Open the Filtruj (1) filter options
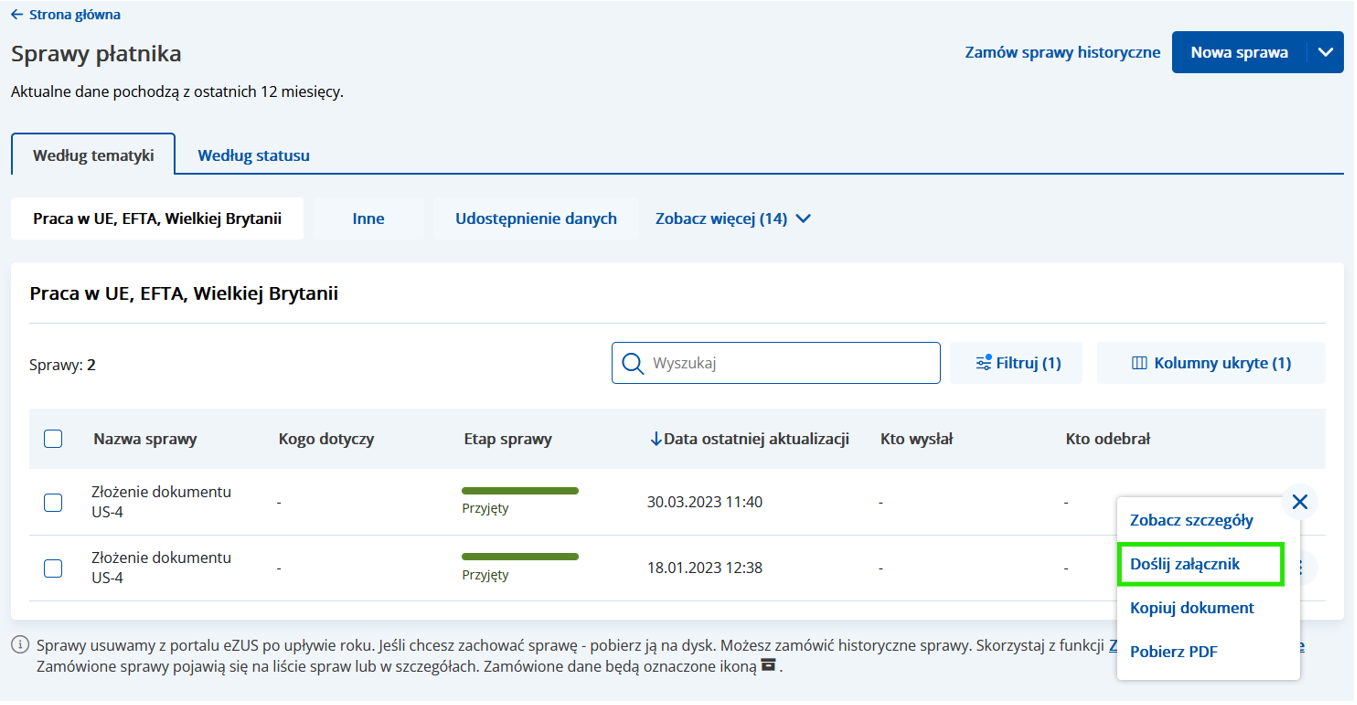The image size is (1357, 705). (x=1016, y=363)
